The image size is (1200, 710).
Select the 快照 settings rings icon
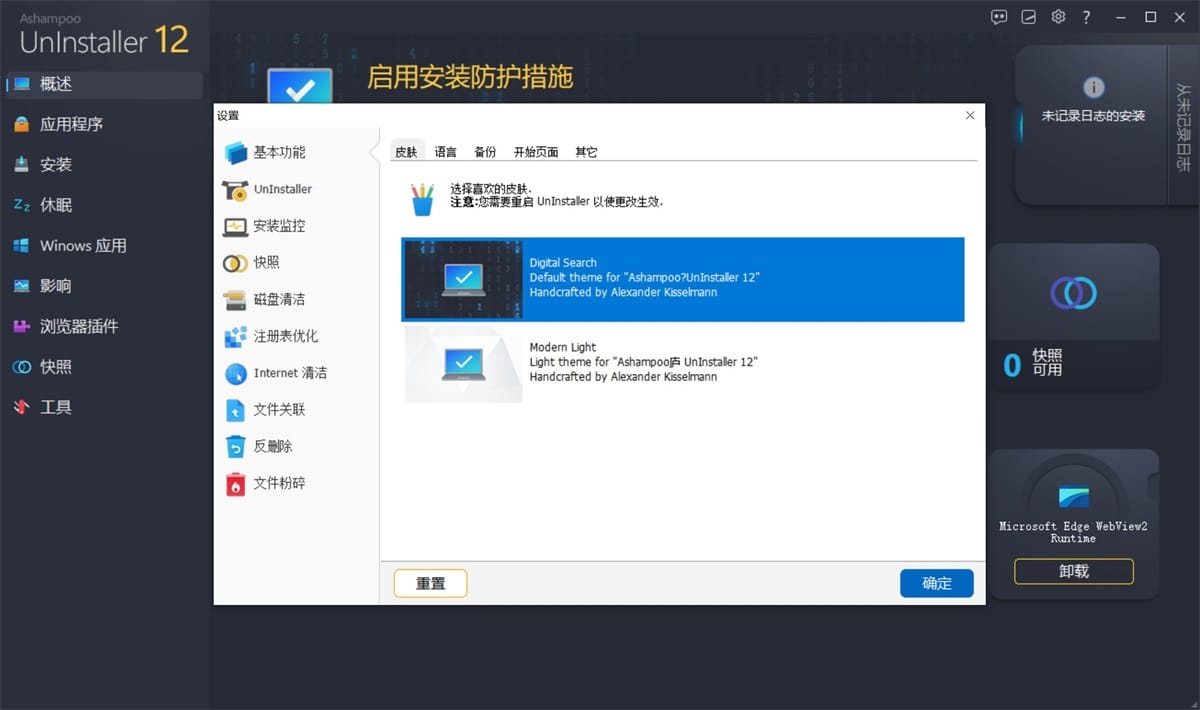tap(236, 263)
